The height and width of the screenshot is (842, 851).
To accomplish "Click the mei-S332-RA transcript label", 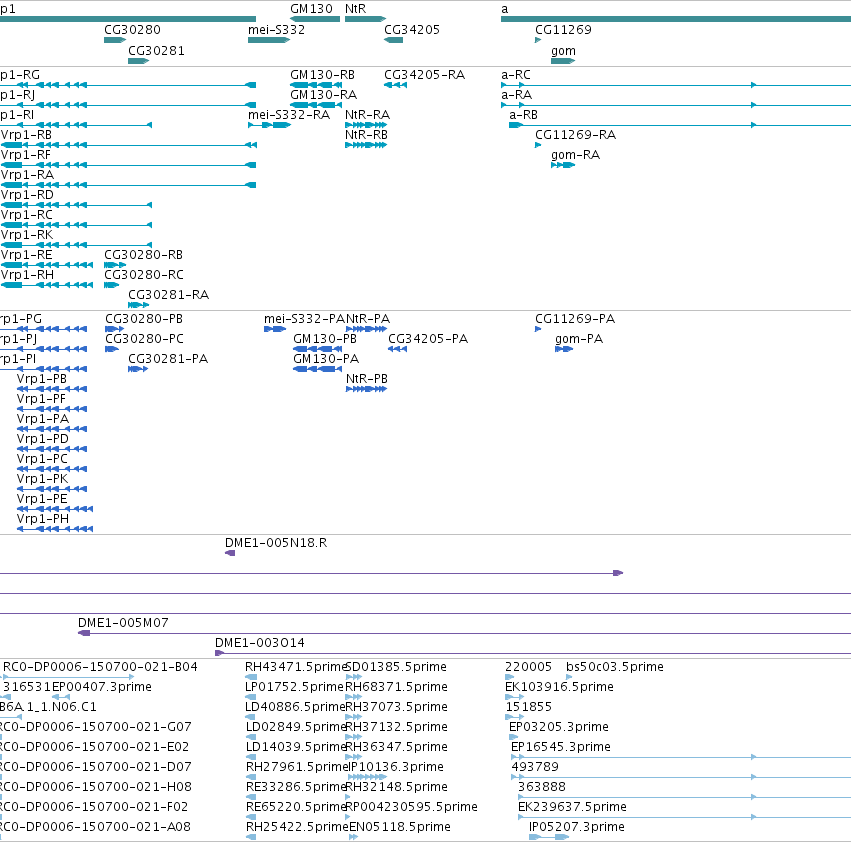I will click(x=289, y=115).
